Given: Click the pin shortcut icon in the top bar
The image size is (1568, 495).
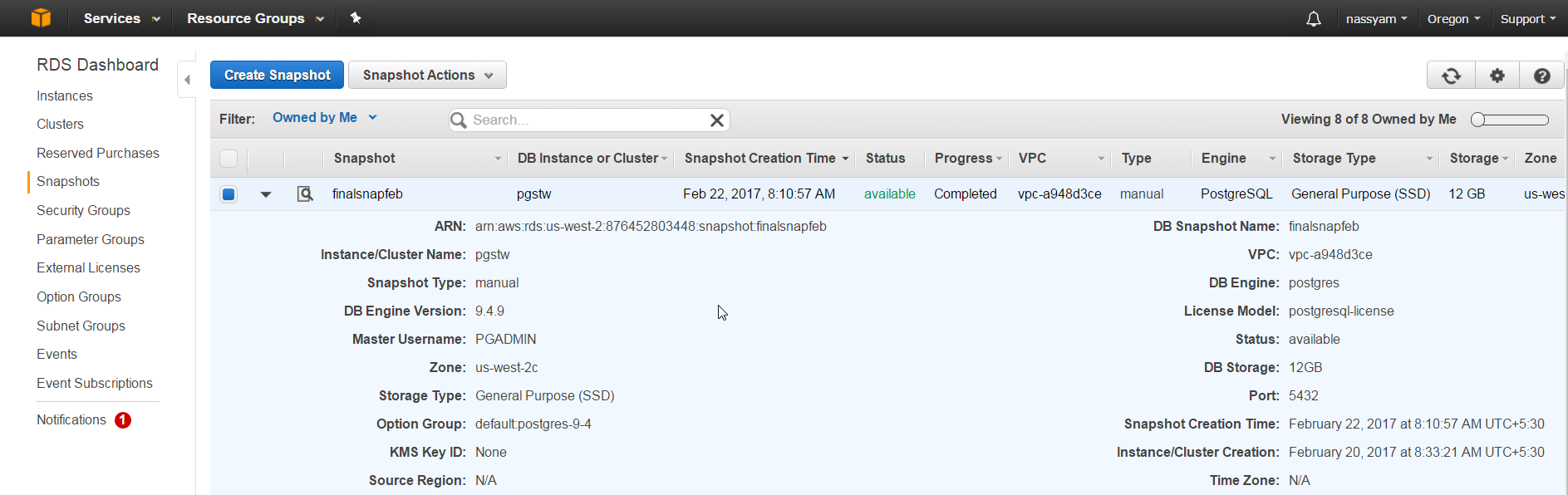Looking at the screenshot, I should pos(356,17).
